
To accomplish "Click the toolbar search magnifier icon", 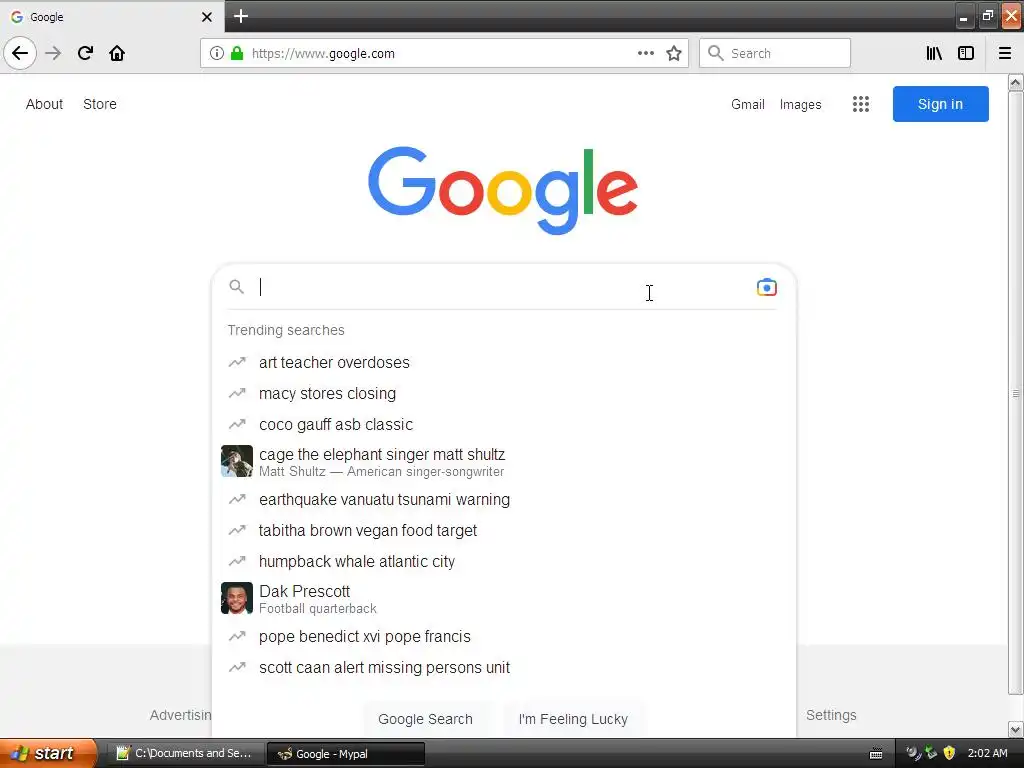I will [715, 53].
